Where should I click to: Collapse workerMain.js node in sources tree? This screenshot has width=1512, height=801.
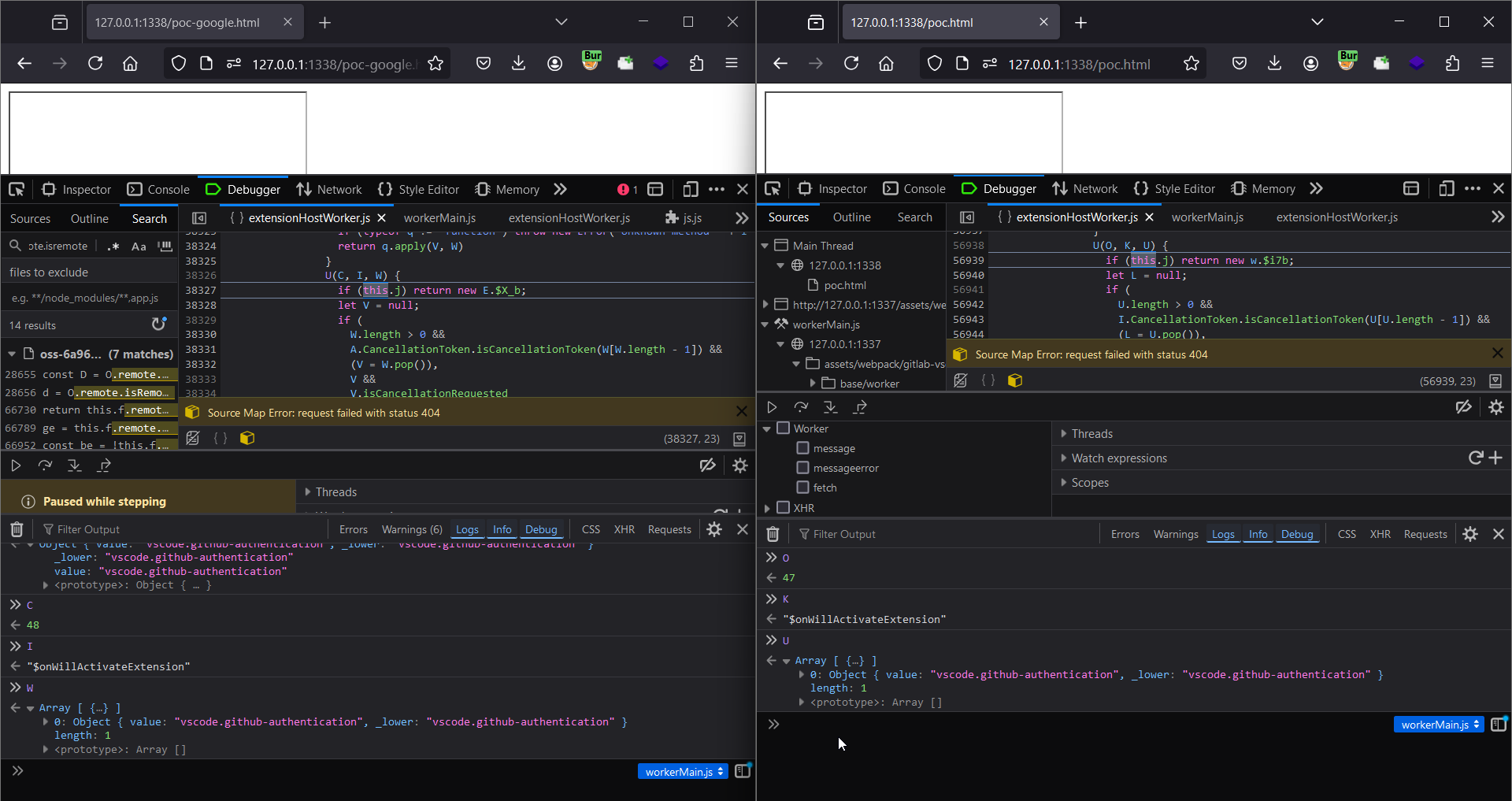pyautogui.click(x=765, y=324)
